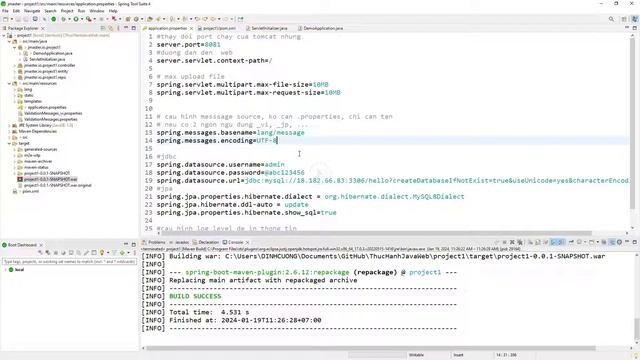Click line 1 comment in editor
640x360 pixels.
pos(229,37)
